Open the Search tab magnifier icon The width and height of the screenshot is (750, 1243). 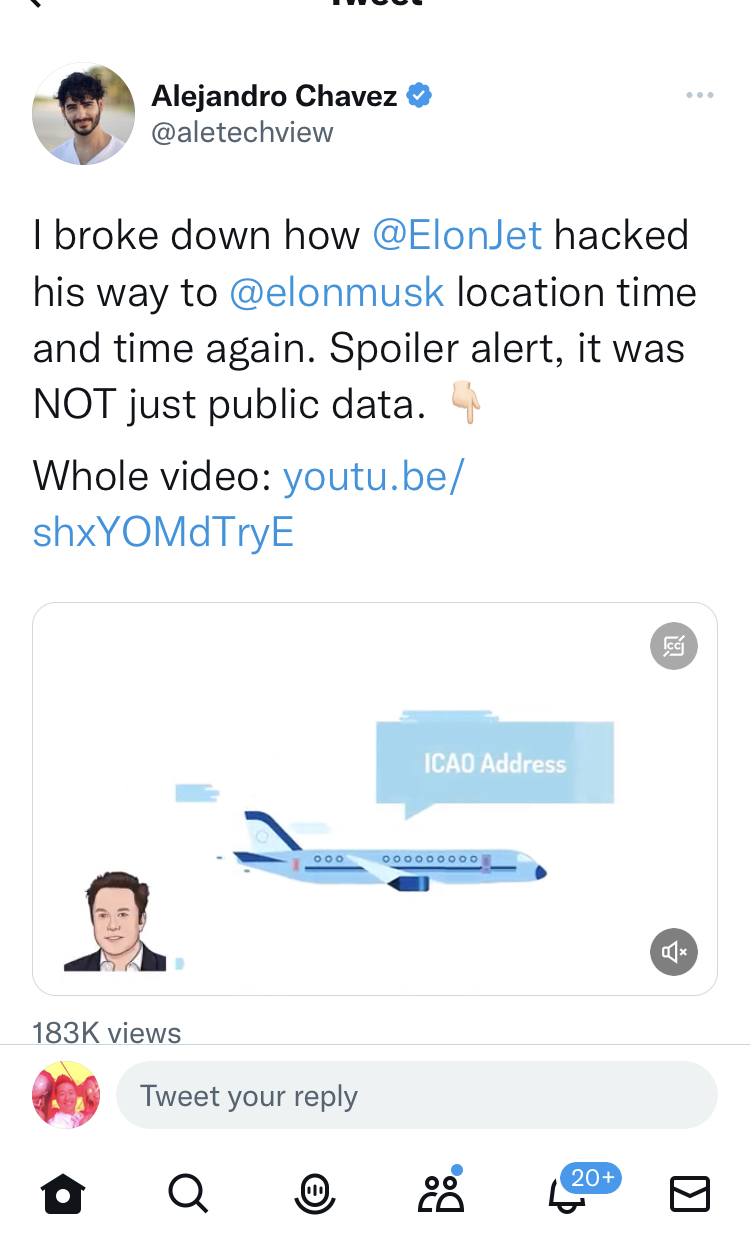coord(188,1193)
